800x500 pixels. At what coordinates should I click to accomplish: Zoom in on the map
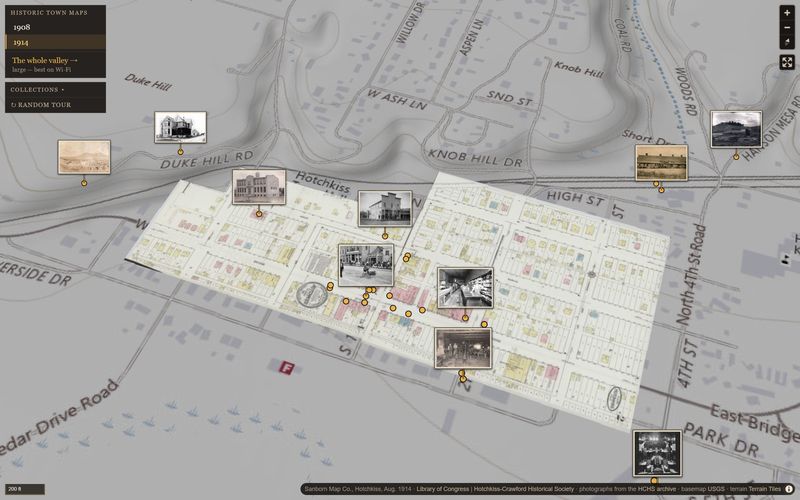(787, 13)
